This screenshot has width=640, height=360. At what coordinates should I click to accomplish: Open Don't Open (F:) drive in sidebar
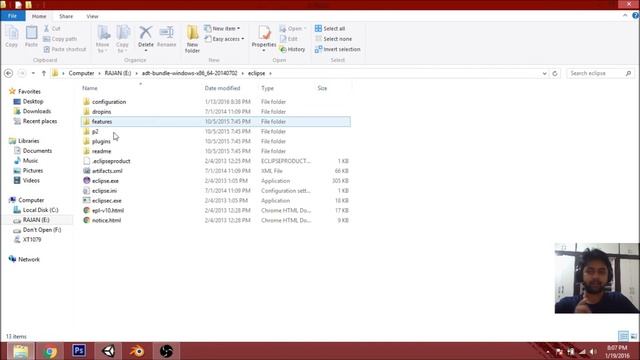click(x=37, y=230)
